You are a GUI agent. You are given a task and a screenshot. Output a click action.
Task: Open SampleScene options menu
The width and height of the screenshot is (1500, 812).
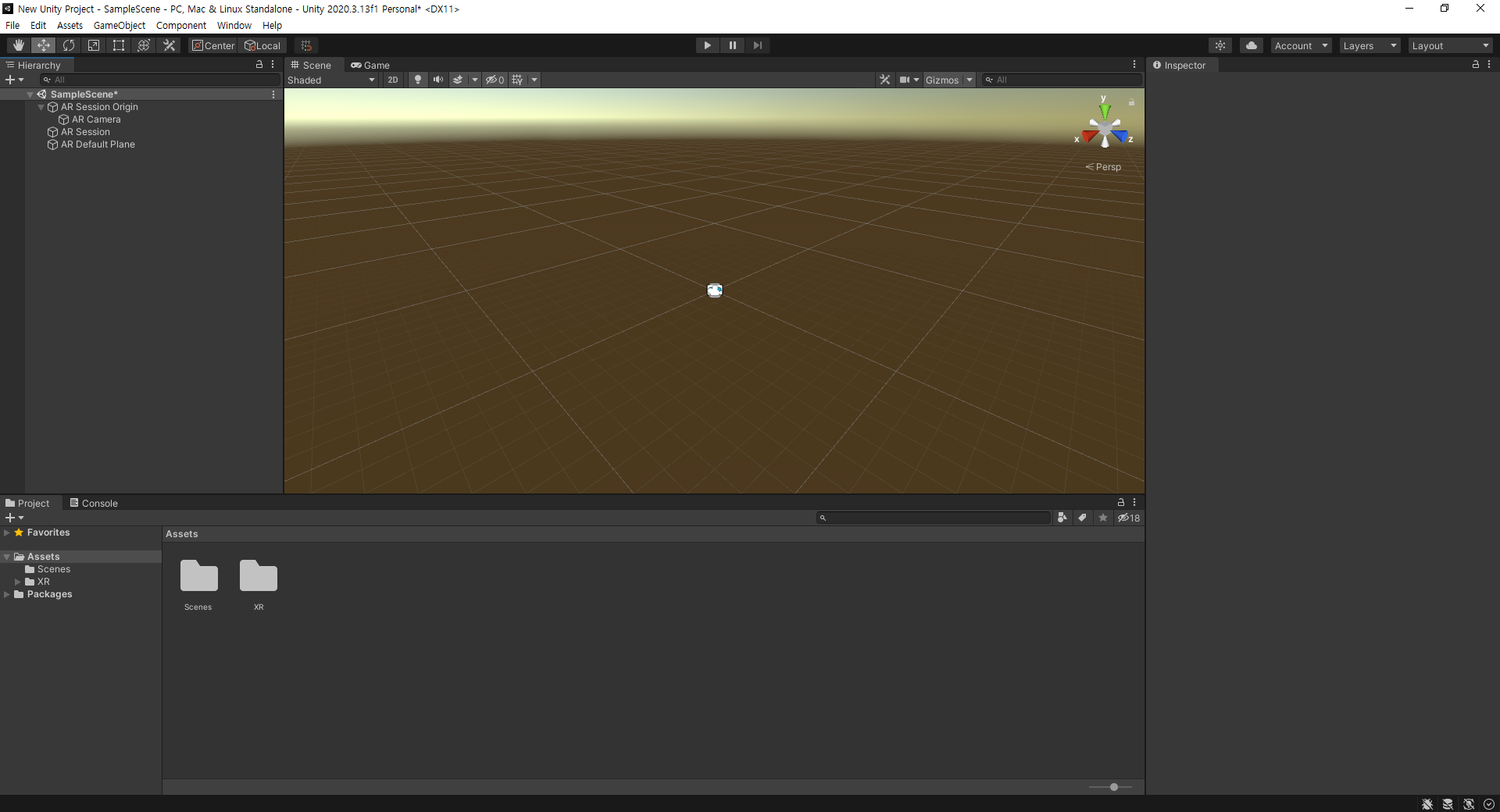pos(273,94)
